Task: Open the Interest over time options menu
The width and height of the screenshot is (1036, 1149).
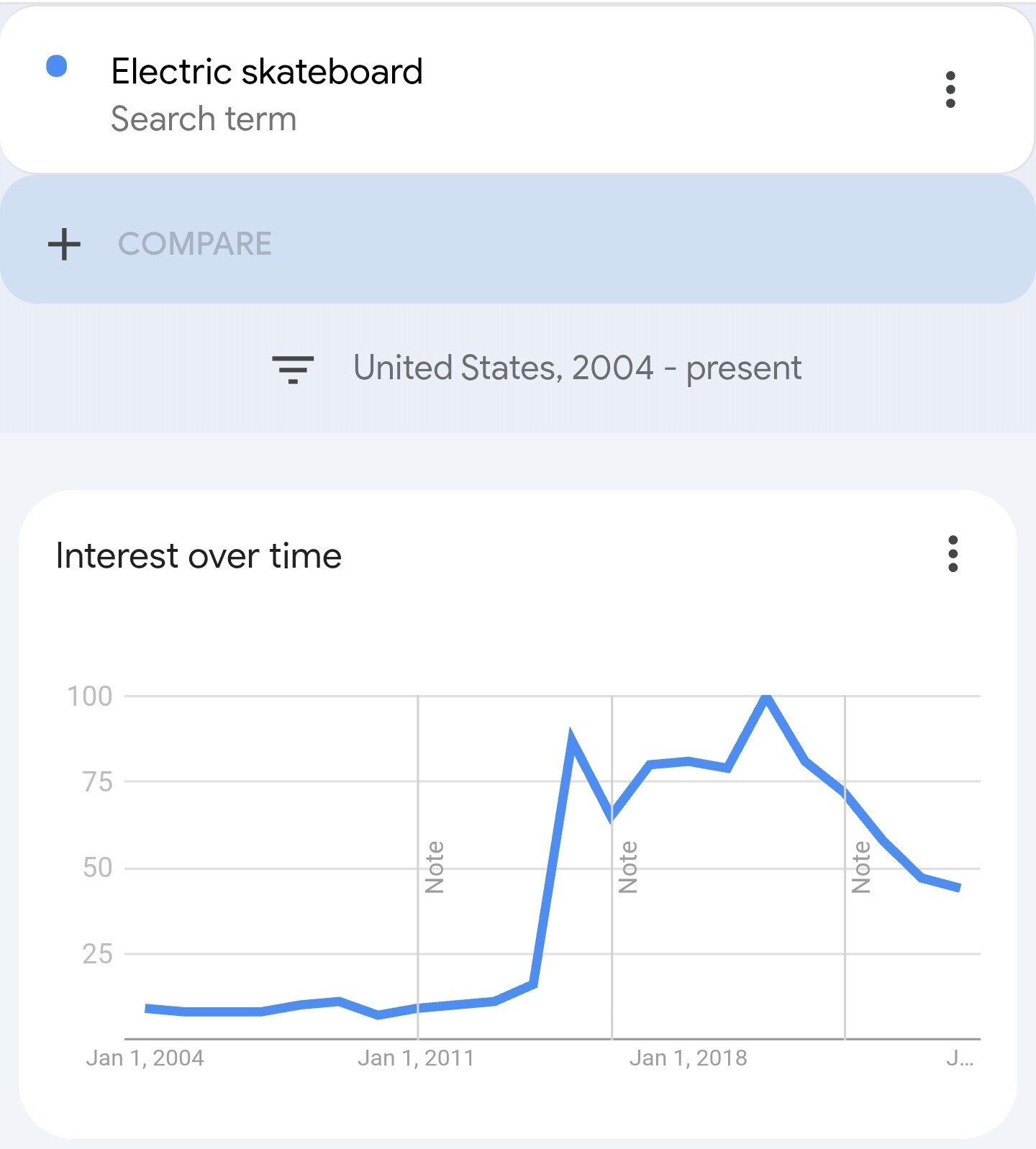Action: coord(953,554)
